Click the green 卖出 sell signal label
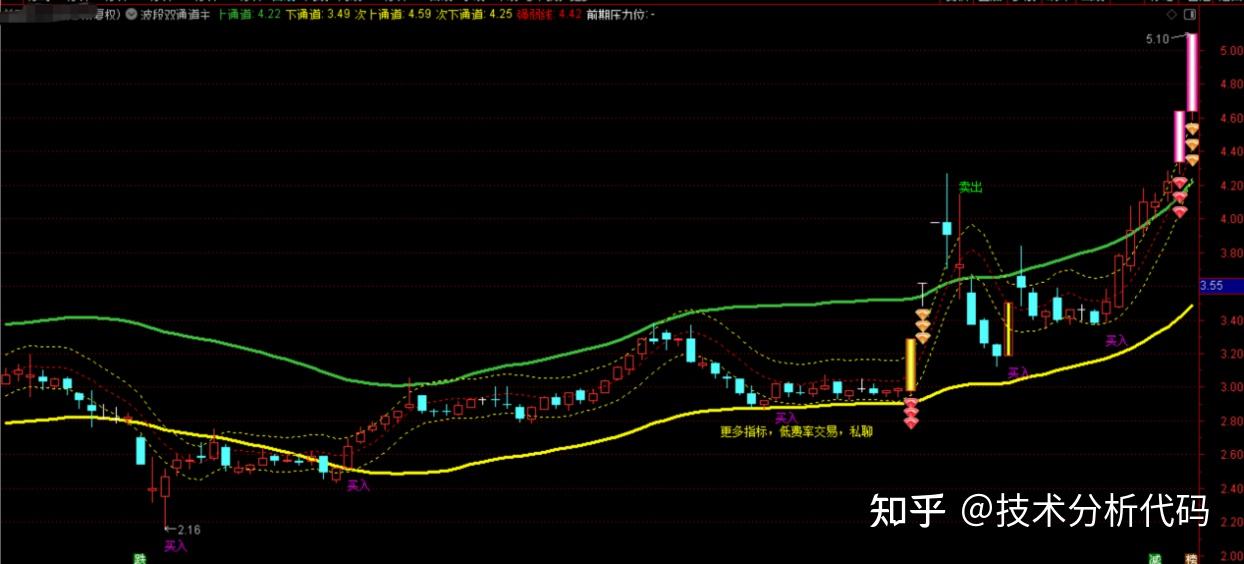The height and width of the screenshot is (564, 1244). click(x=970, y=187)
